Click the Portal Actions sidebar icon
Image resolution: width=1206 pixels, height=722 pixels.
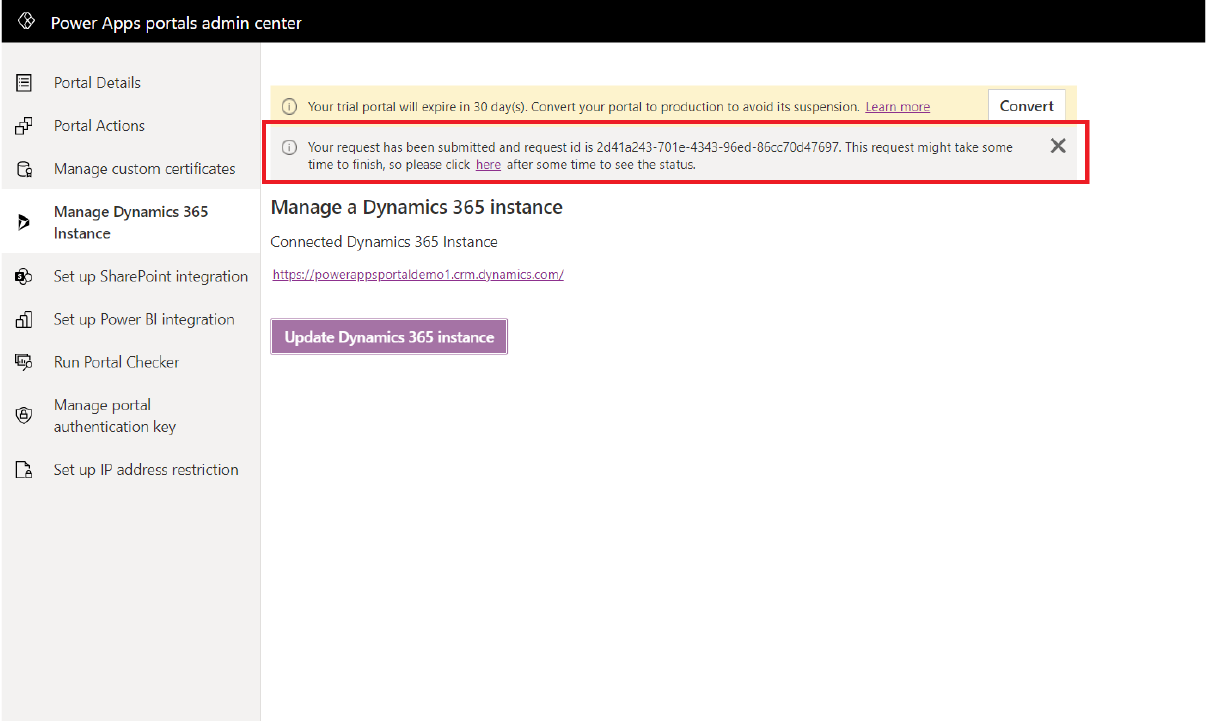(x=24, y=126)
